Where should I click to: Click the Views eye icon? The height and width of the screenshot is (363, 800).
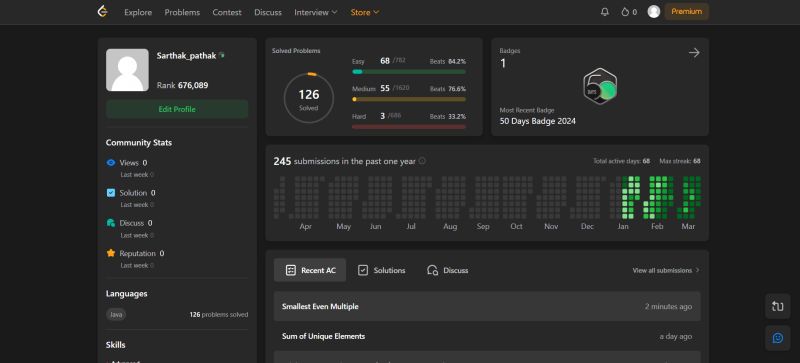coord(111,163)
